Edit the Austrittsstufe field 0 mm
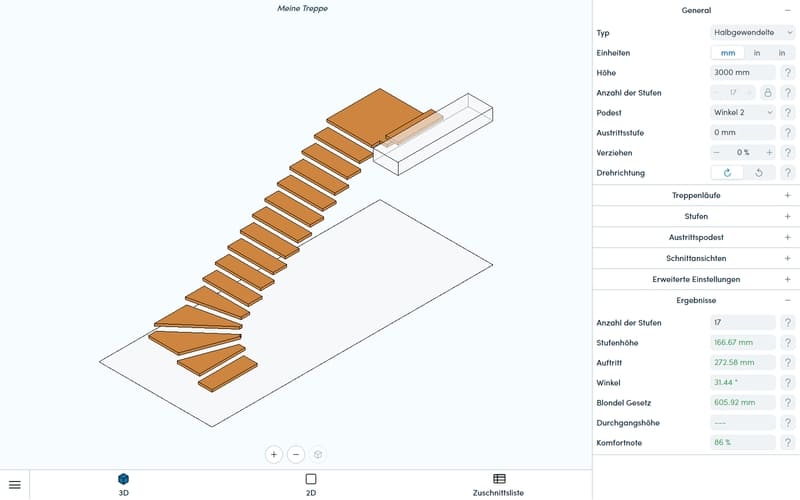 tap(743, 133)
